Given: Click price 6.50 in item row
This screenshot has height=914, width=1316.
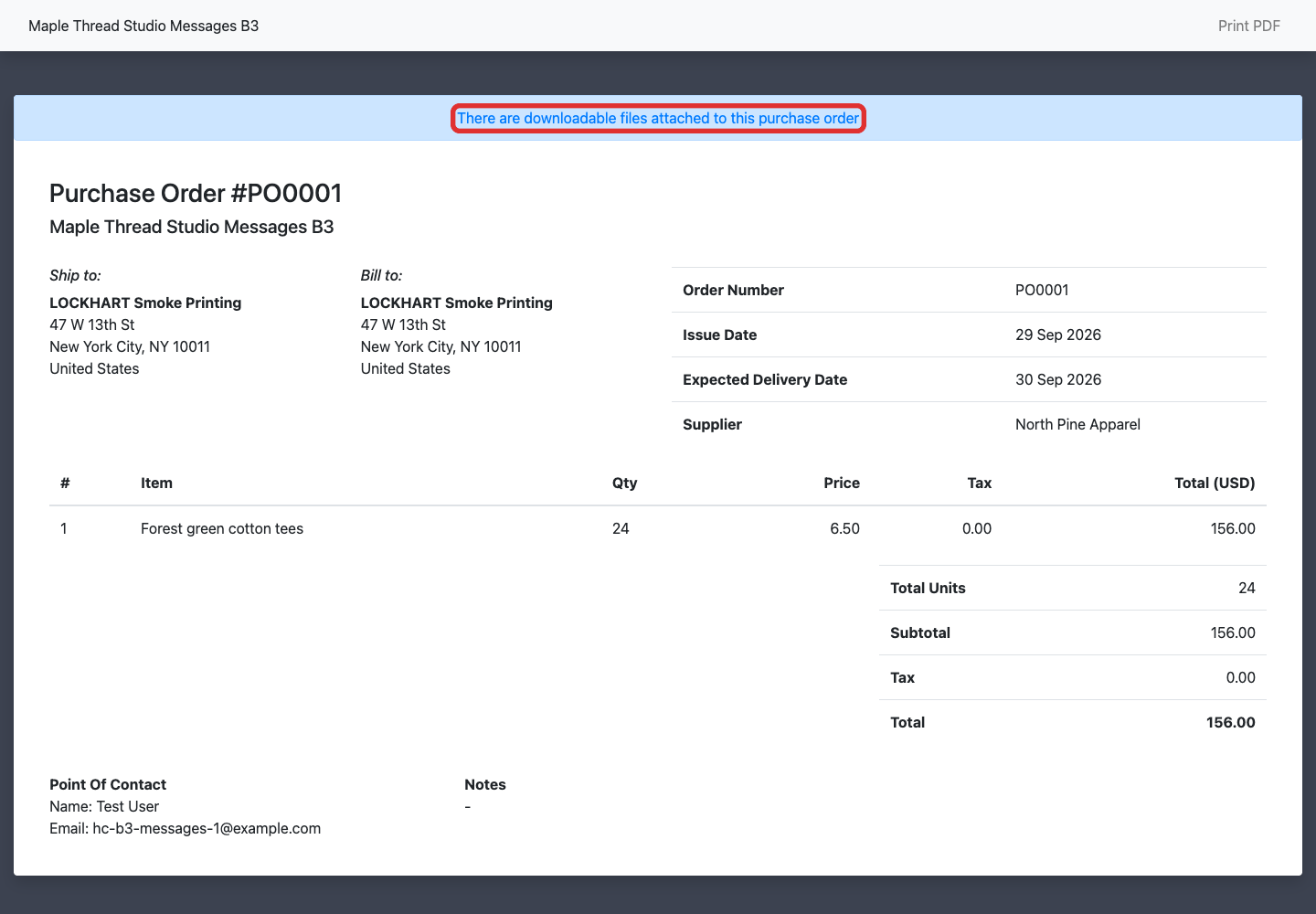Looking at the screenshot, I should pos(844,528).
